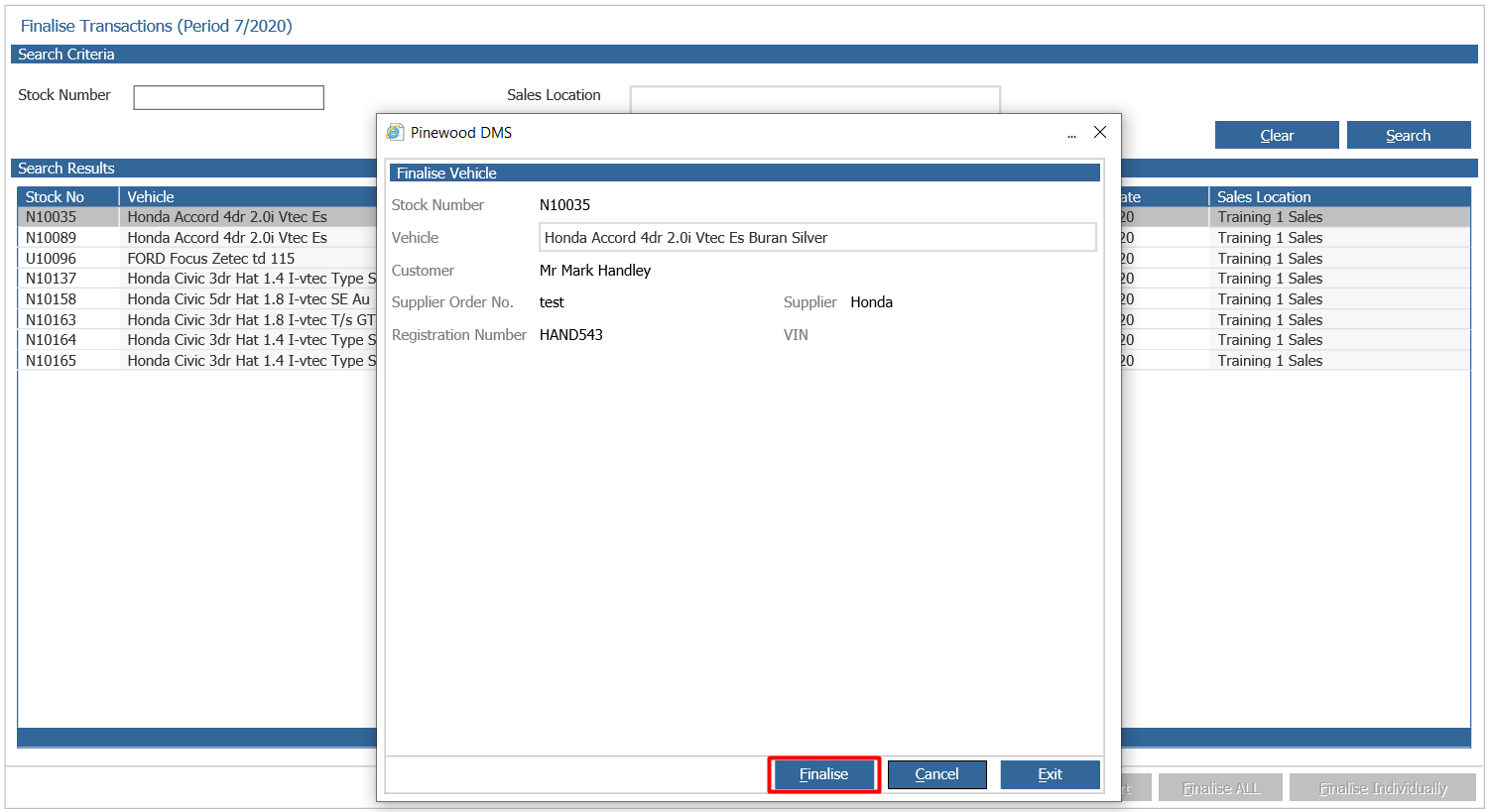Click the Vehicle description field
The image size is (1491, 812).
point(817,237)
